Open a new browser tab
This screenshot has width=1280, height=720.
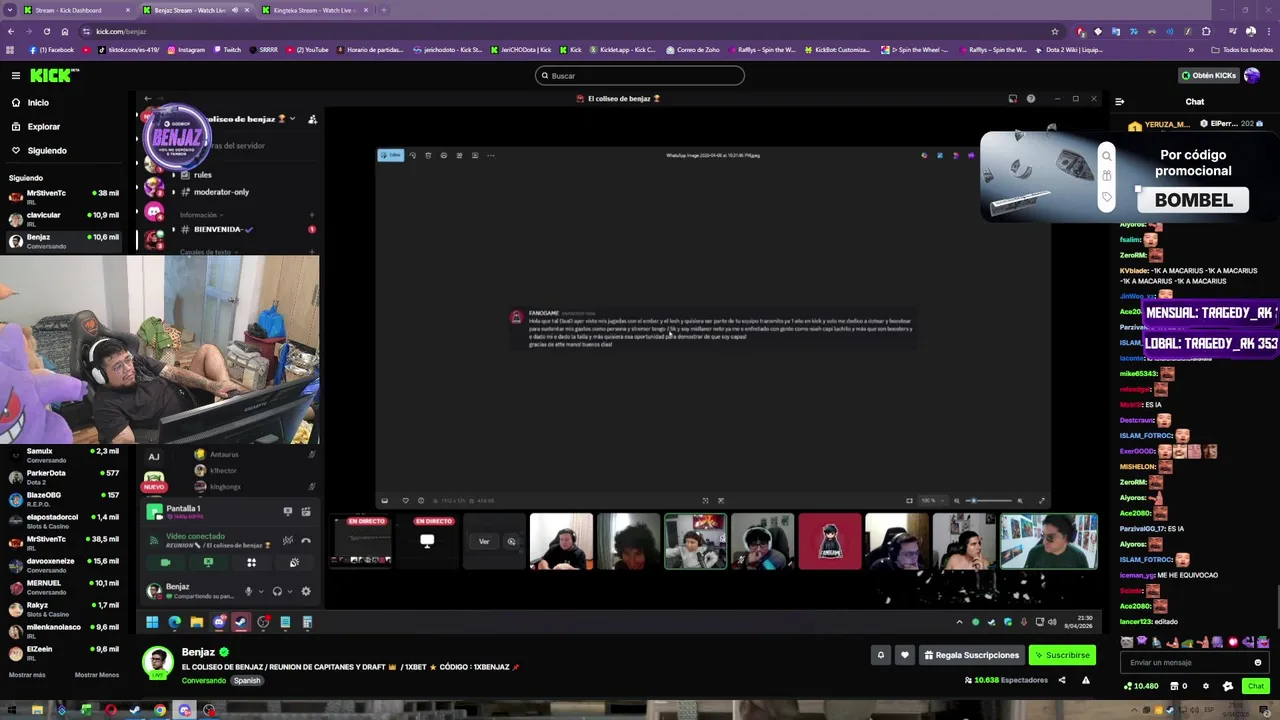coord(384,10)
